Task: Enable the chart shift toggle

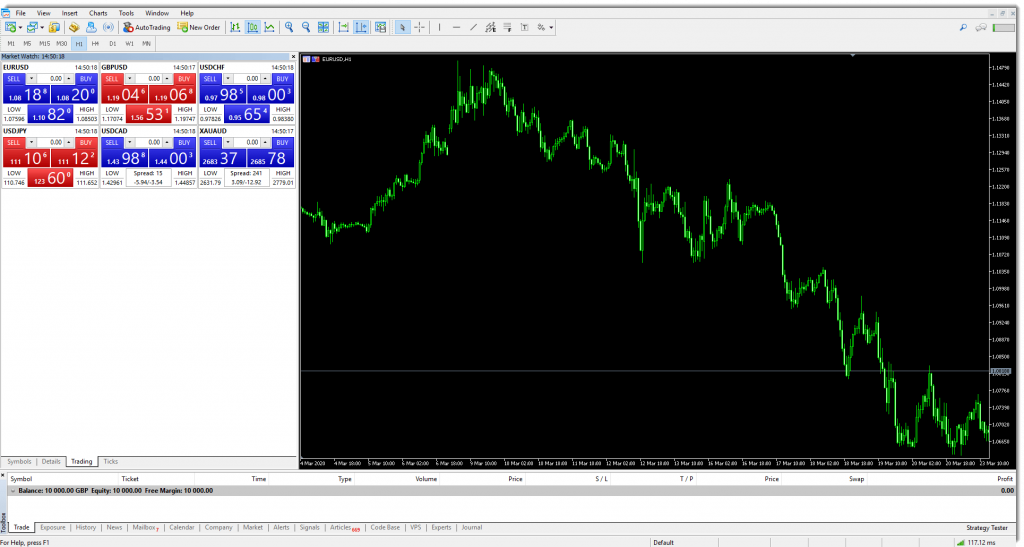Action: [x=361, y=27]
